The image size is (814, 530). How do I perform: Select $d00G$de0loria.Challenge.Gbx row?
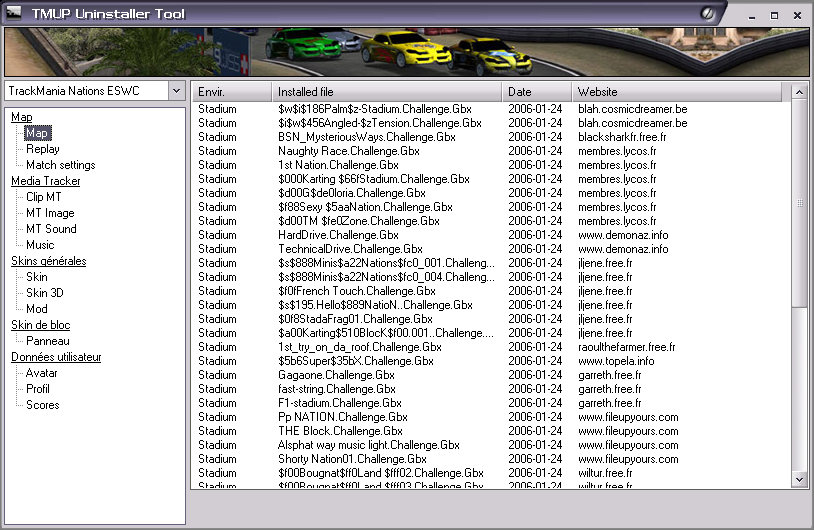coord(491,193)
